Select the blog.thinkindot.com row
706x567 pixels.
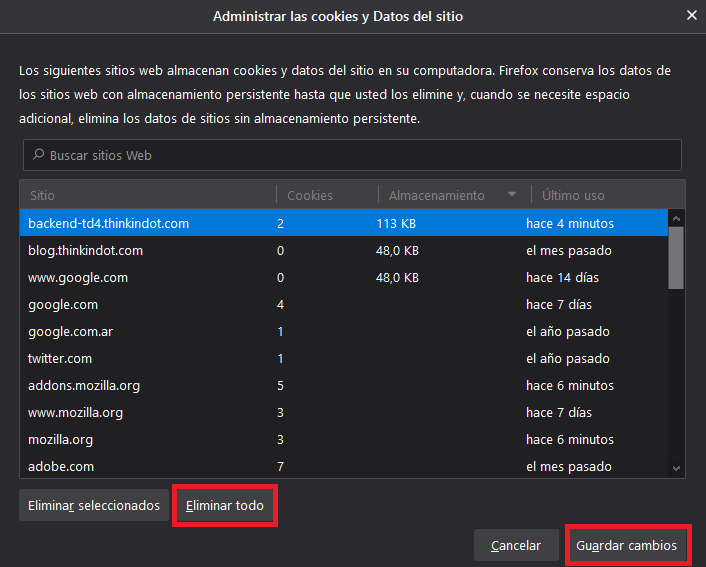click(85, 250)
